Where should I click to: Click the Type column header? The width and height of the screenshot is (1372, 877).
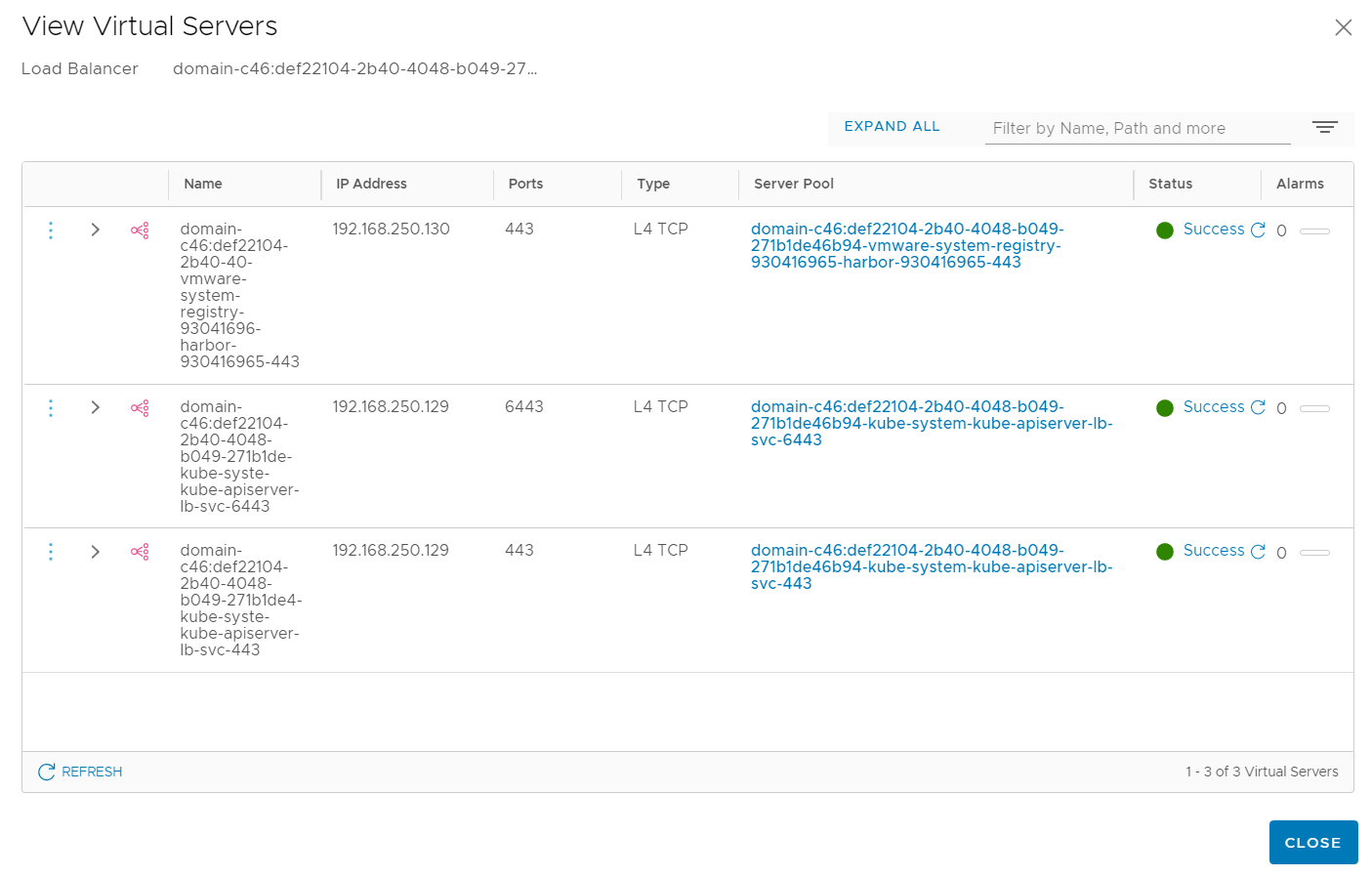[653, 184]
